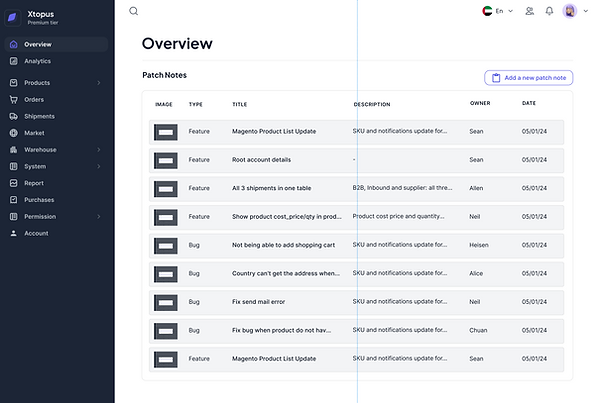Open the notifications bell
The height and width of the screenshot is (403, 599).
point(549,11)
